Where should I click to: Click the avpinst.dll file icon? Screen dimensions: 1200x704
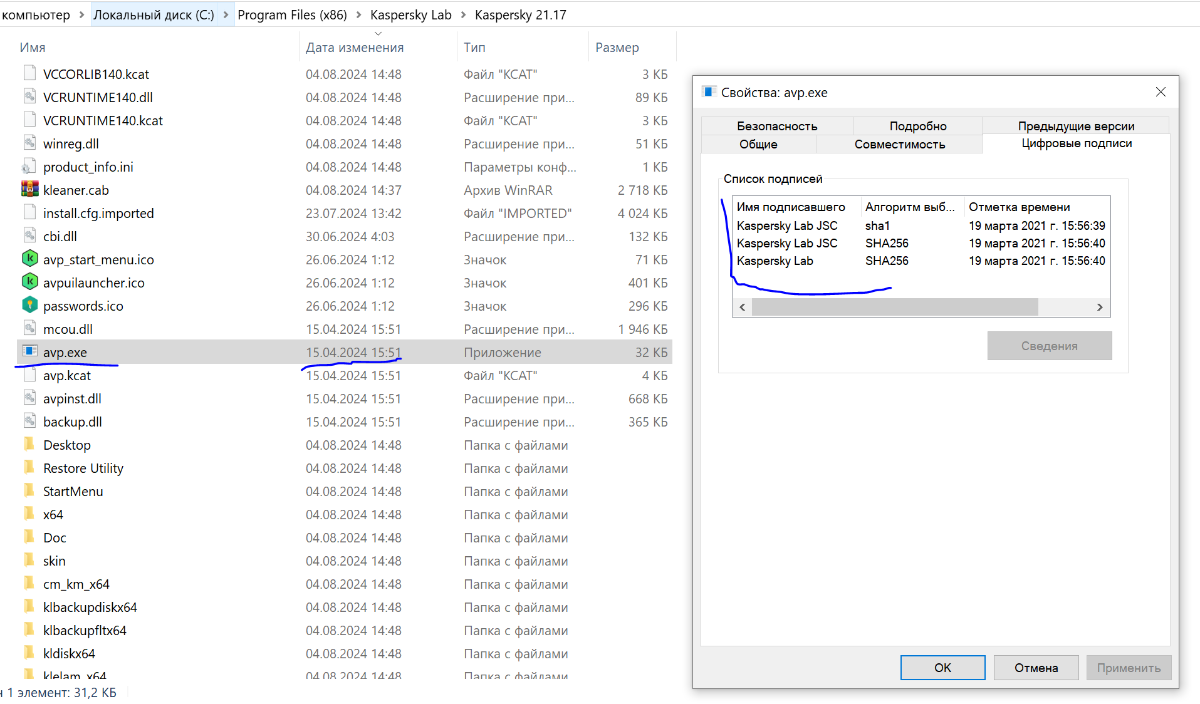coord(29,399)
